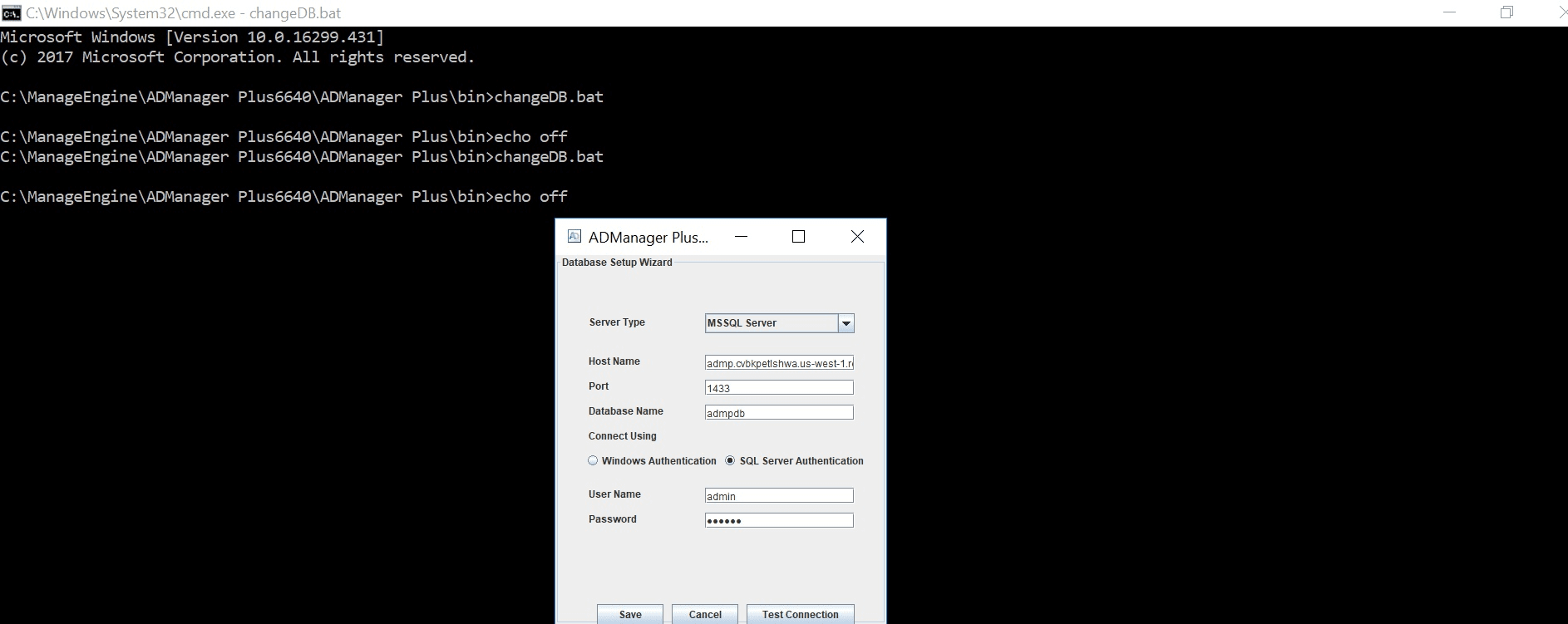Open the MSSQL Server combo box
This screenshot has width=1568, height=624.
(x=771, y=323)
